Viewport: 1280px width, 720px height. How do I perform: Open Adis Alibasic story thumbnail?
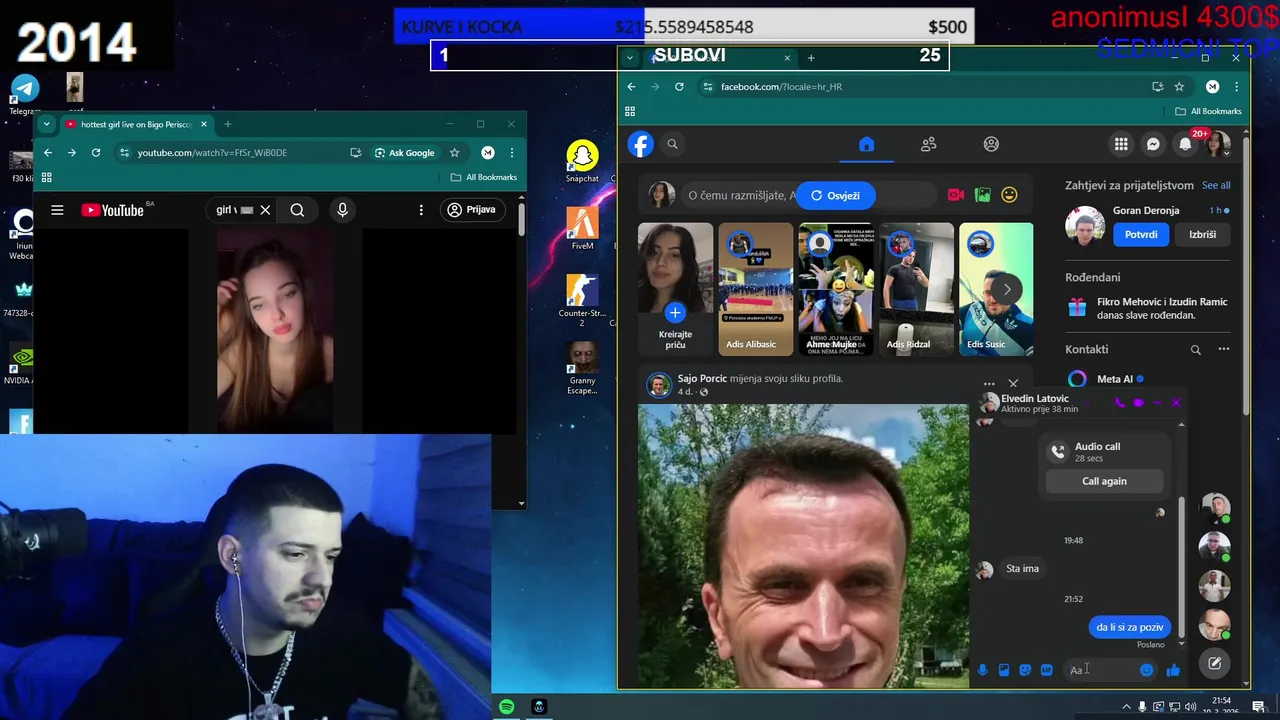point(755,289)
